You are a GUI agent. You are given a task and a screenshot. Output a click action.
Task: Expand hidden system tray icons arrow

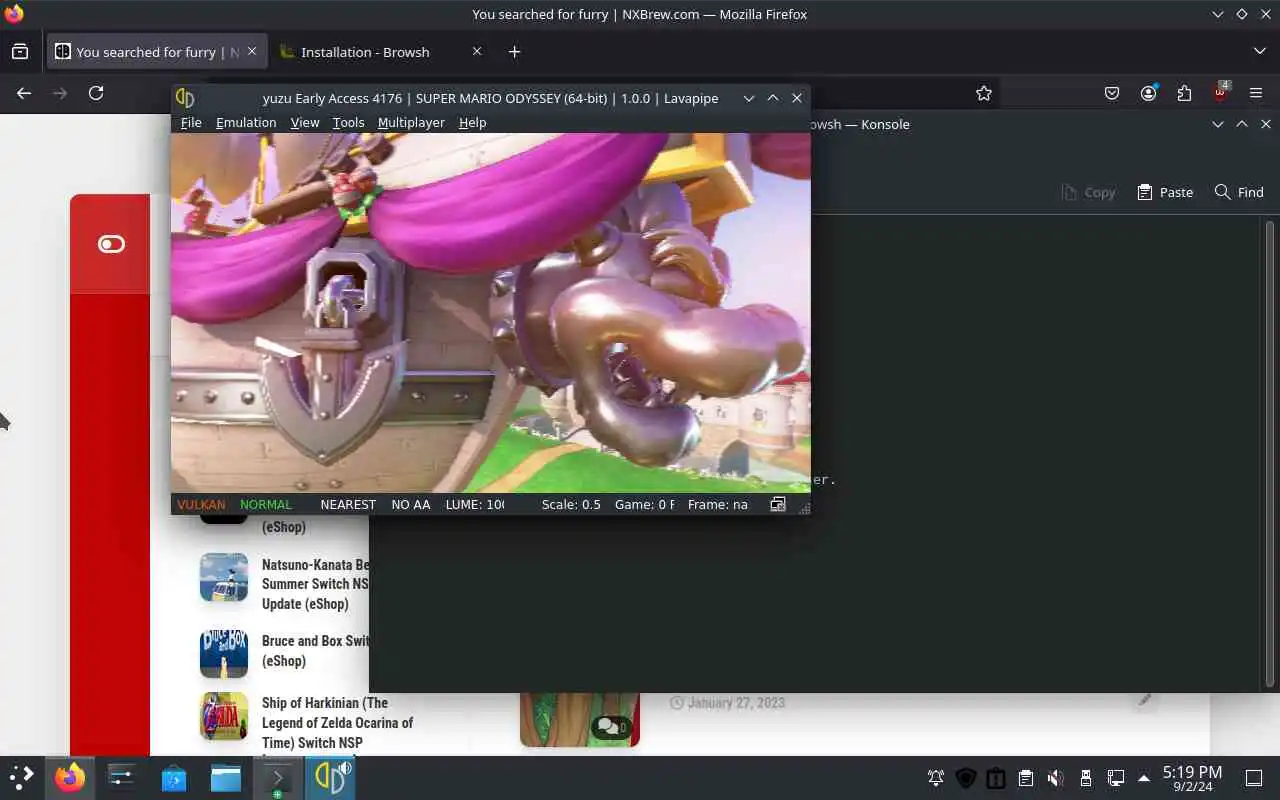point(1144,778)
